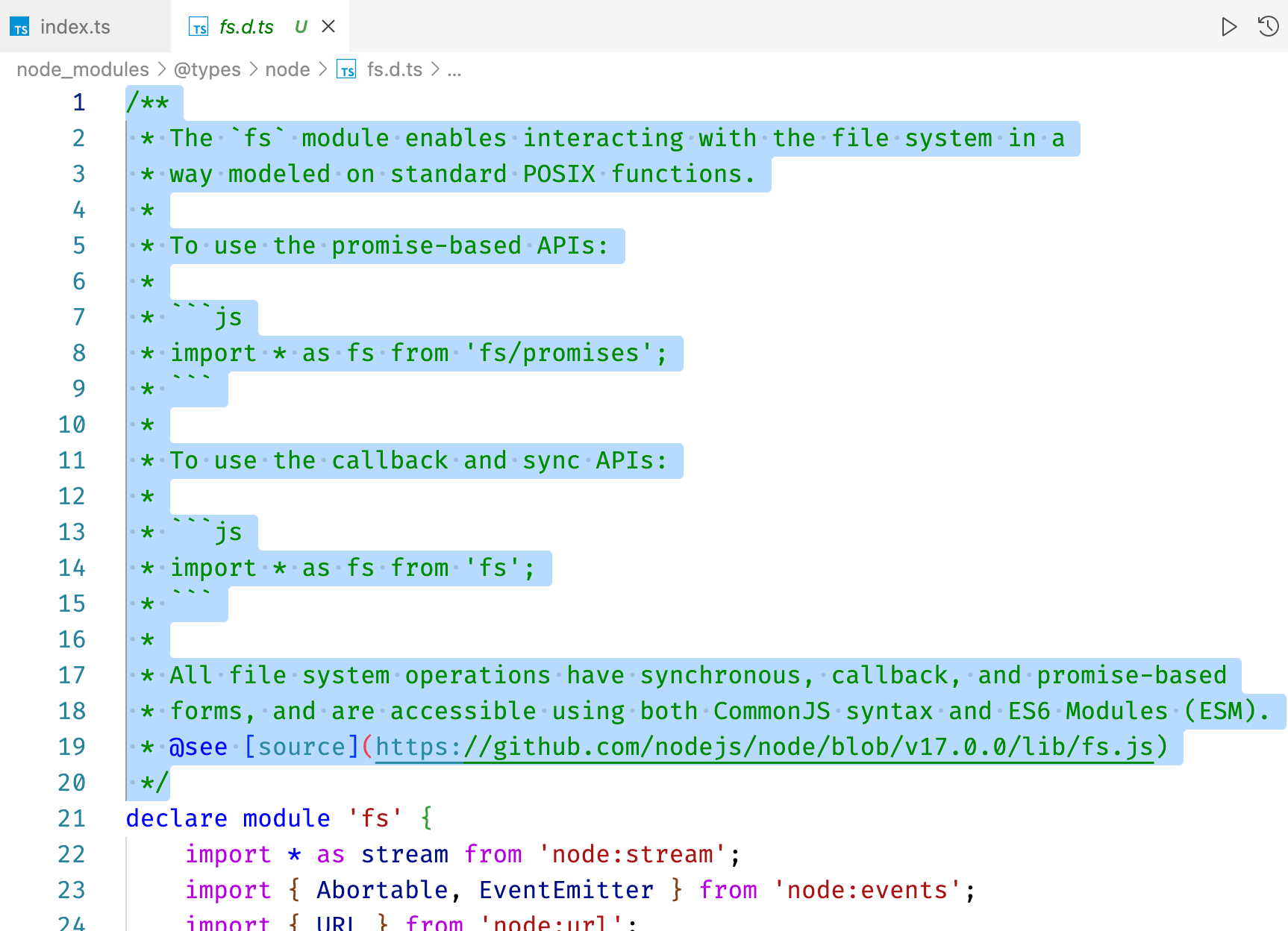Click opening '/**' comment on line 1
1288x931 pixels.
point(148,102)
